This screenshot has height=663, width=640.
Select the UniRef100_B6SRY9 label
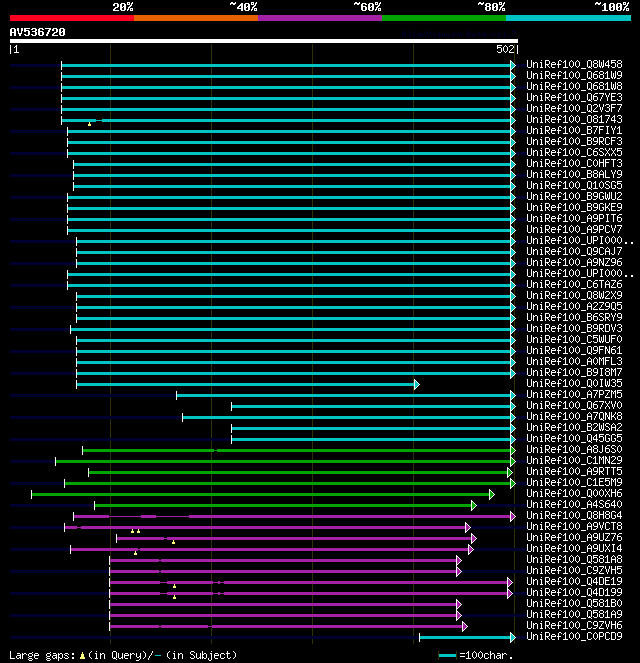[x=574, y=317]
